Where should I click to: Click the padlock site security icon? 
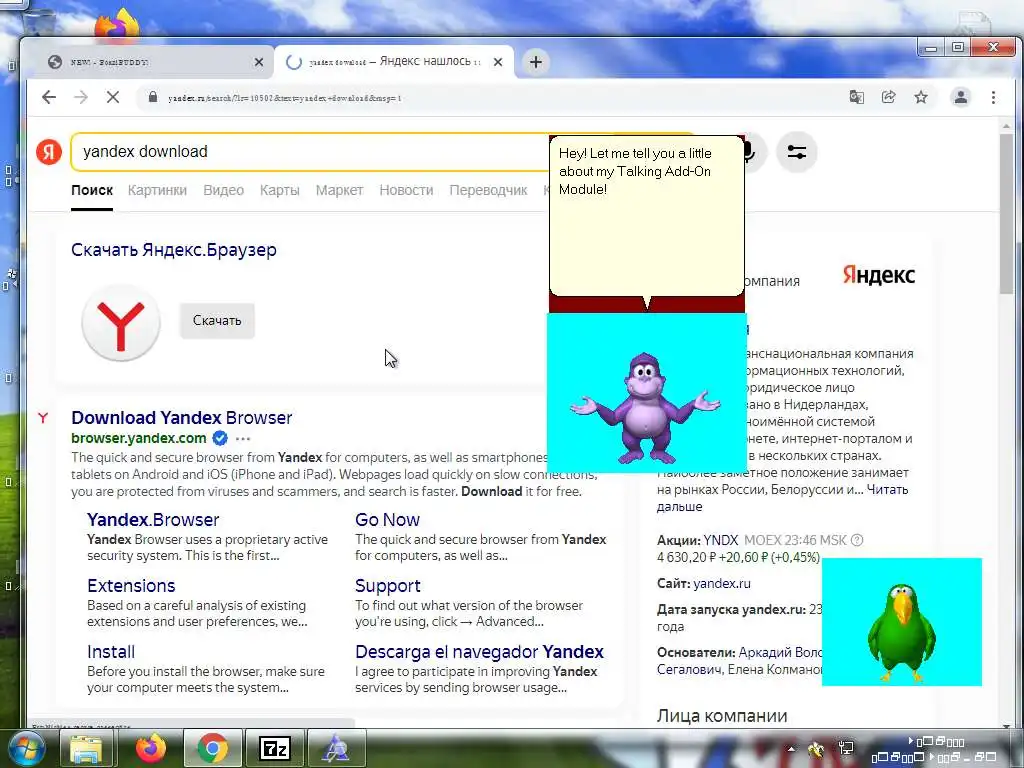(x=153, y=97)
